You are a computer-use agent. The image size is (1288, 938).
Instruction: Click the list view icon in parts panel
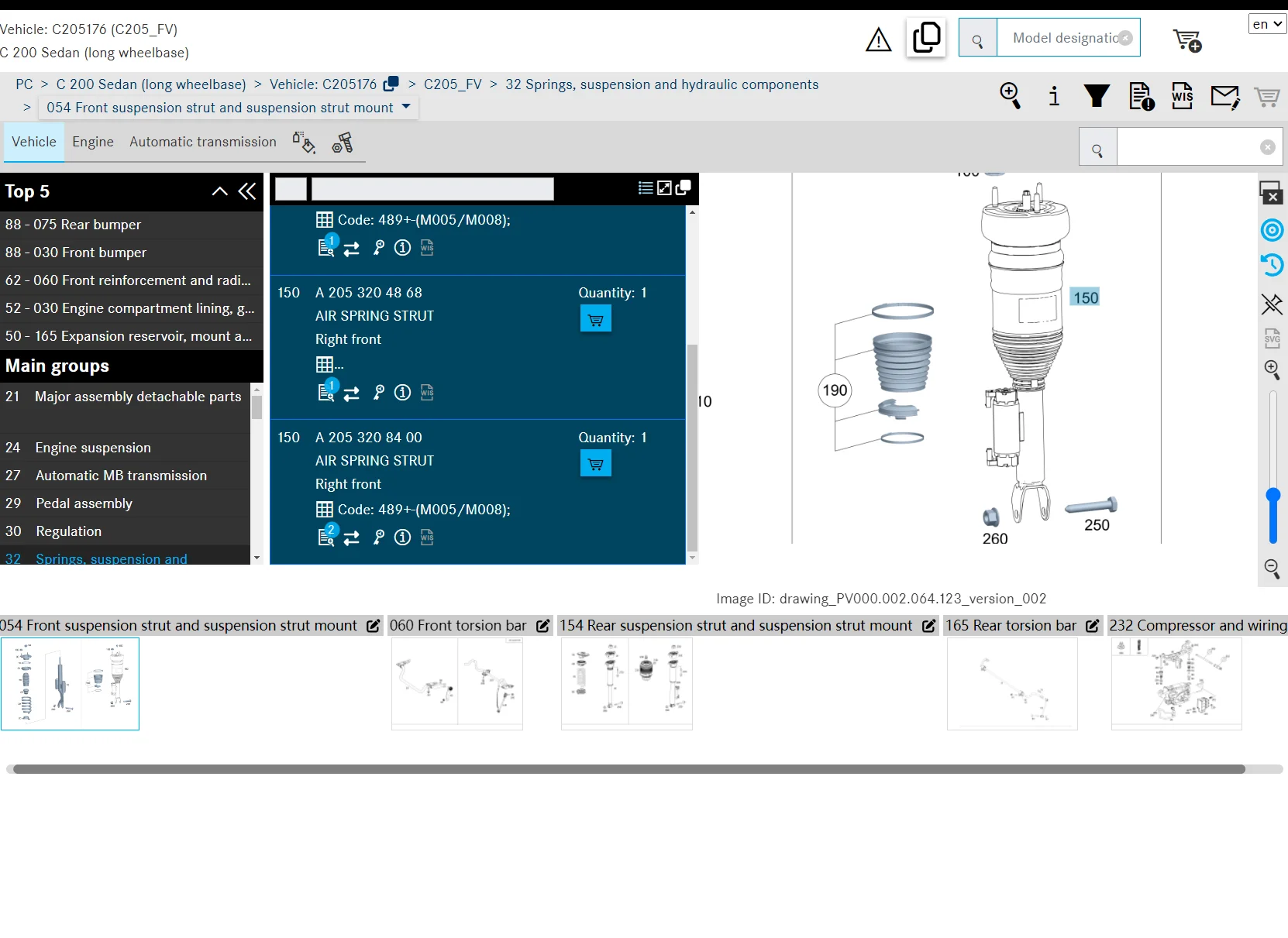click(x=645, y=188)
